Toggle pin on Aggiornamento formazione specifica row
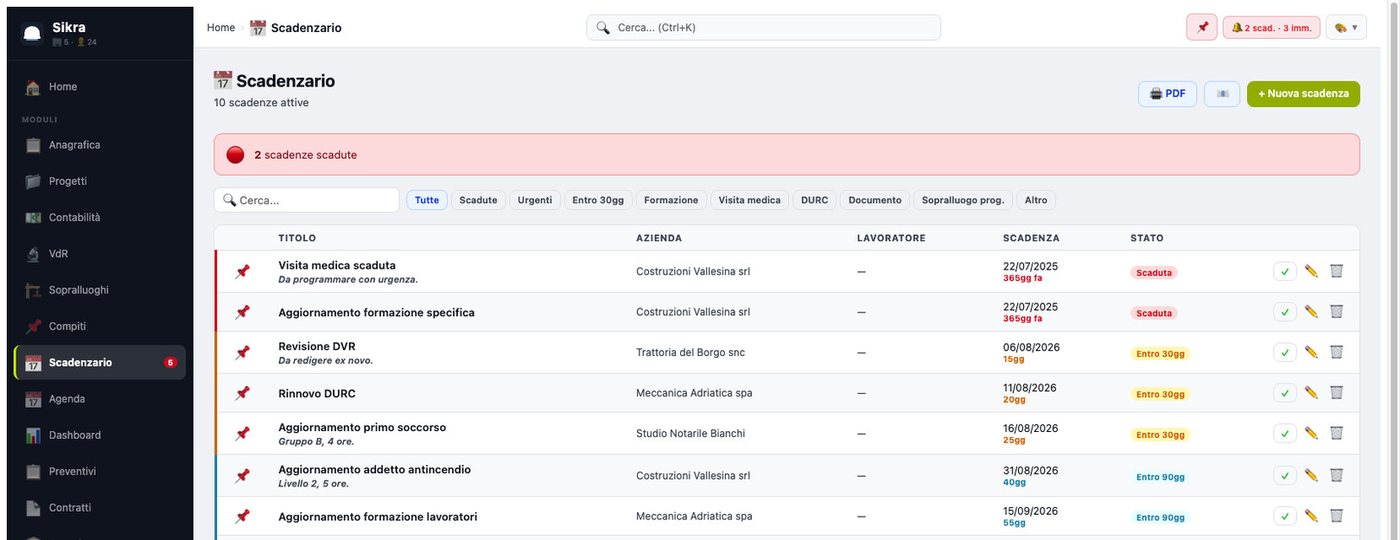The height and width of the screenshot is (540, 1400). pyautogui.click(x=242, y=312)
